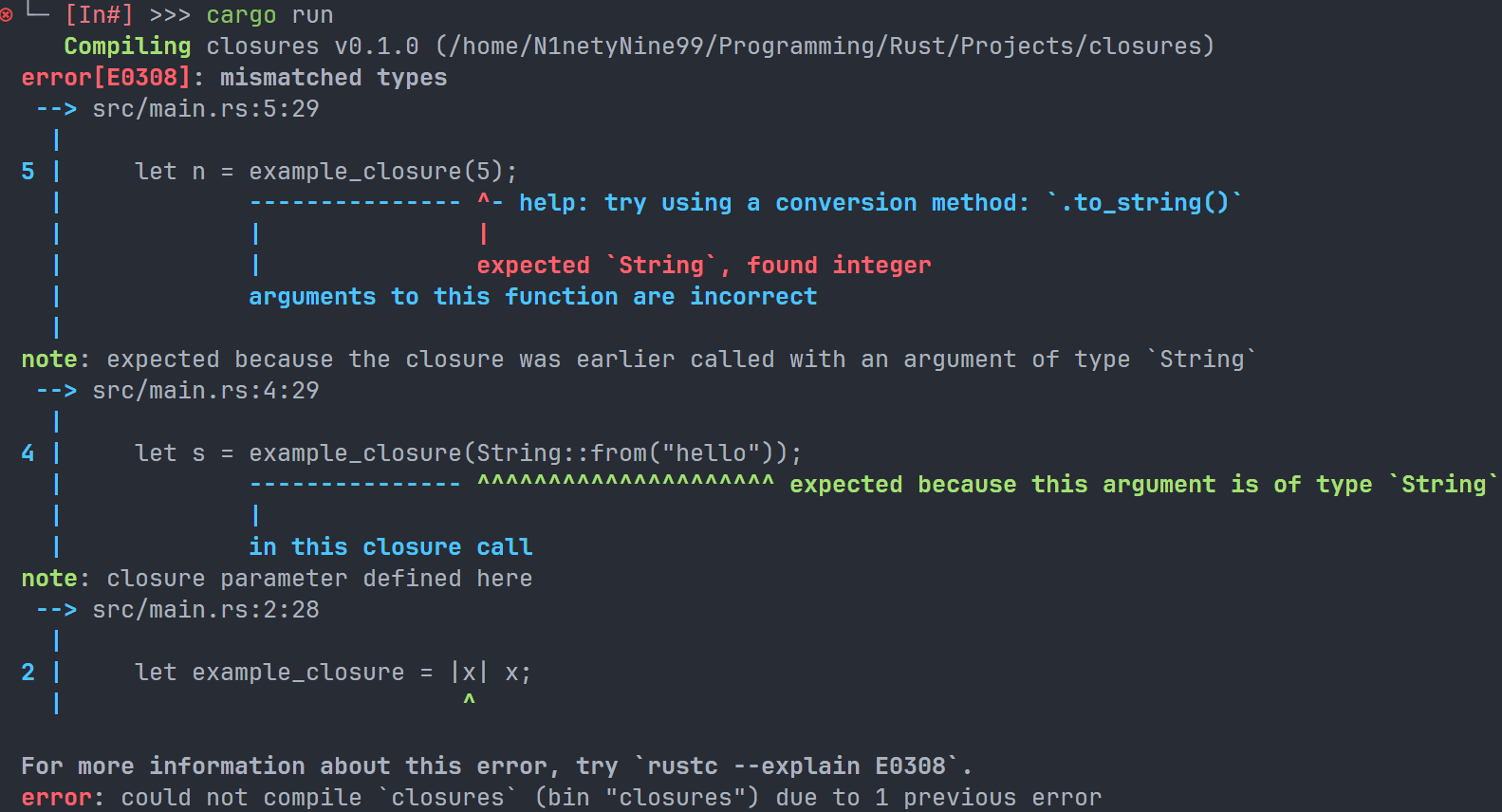The image size is (1502, 812).
Task: Open the src/main.rs:4:29 file location
Action: 205,391
